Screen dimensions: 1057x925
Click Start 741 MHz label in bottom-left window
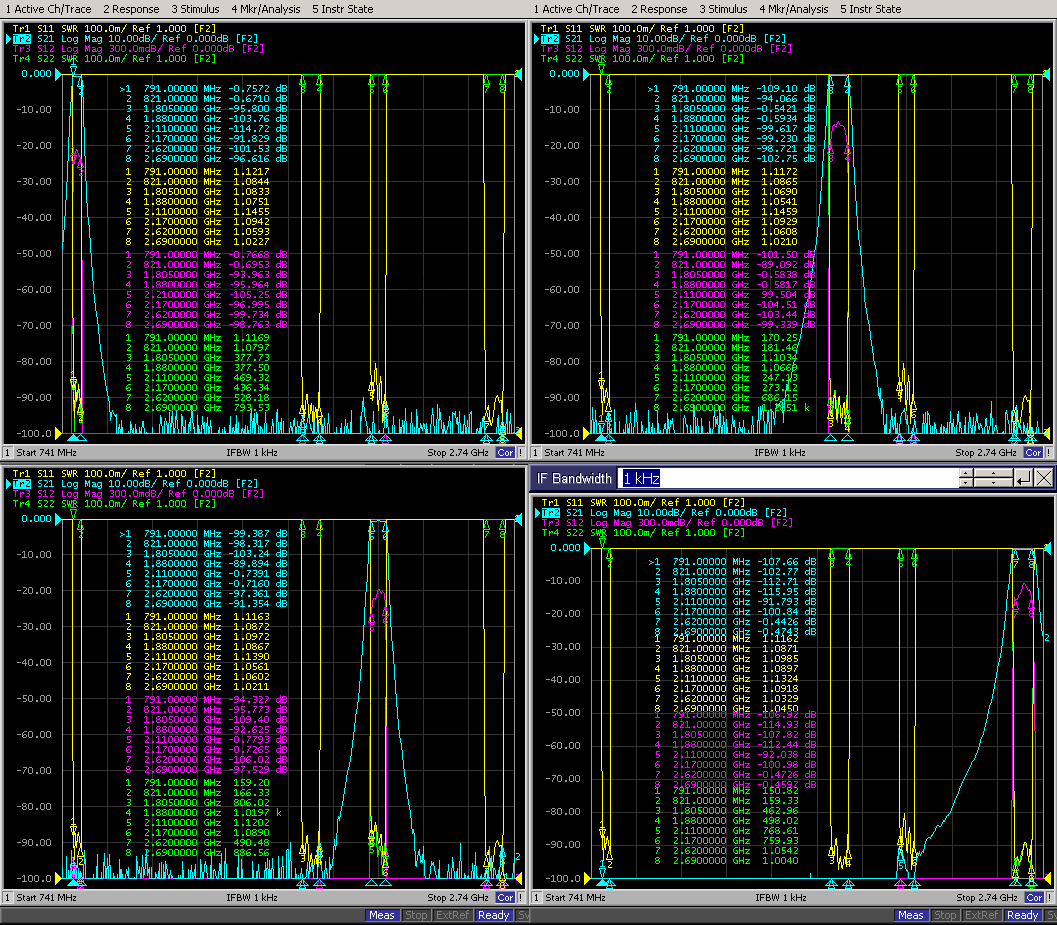47,898
